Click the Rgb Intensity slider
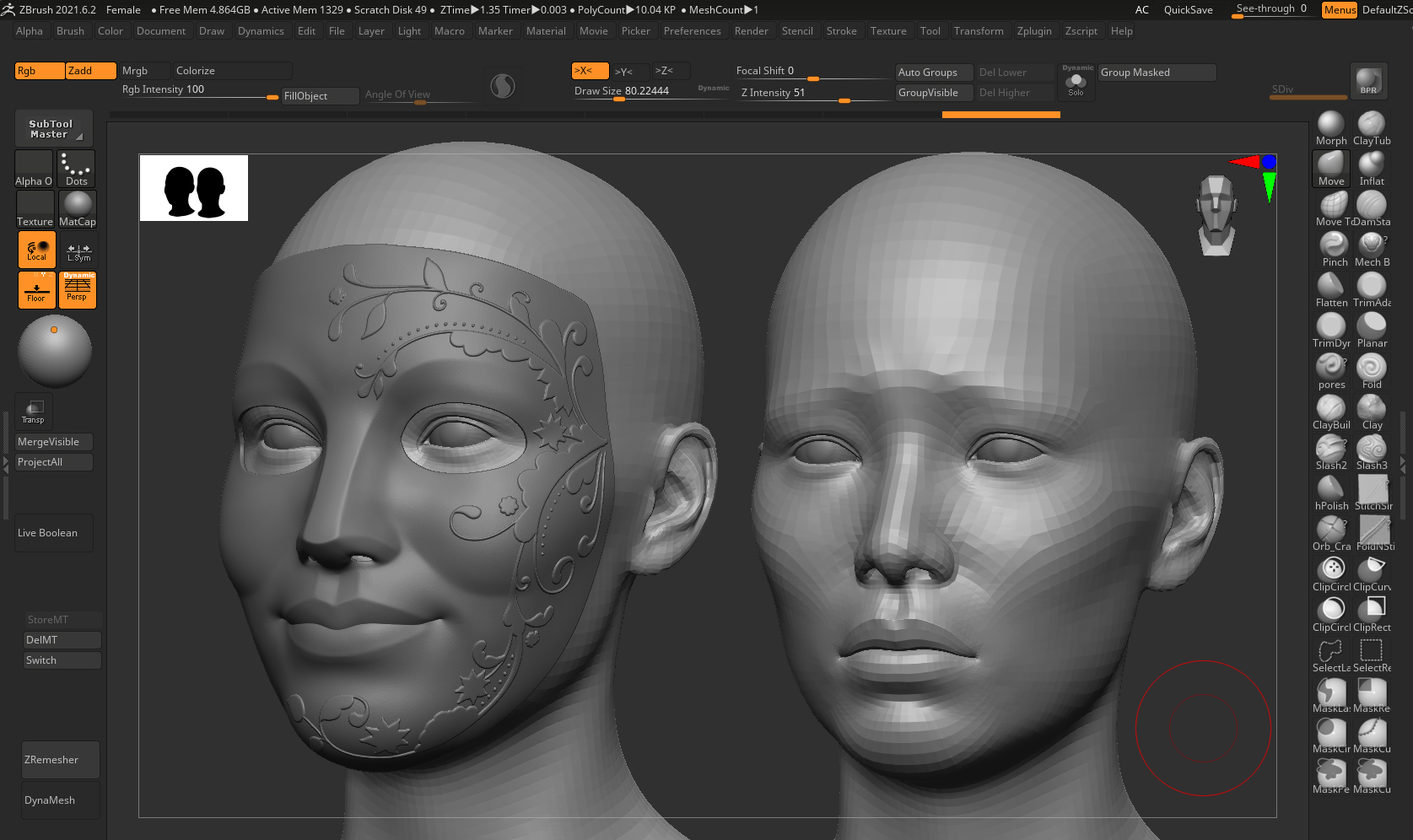 click(199, 90)
